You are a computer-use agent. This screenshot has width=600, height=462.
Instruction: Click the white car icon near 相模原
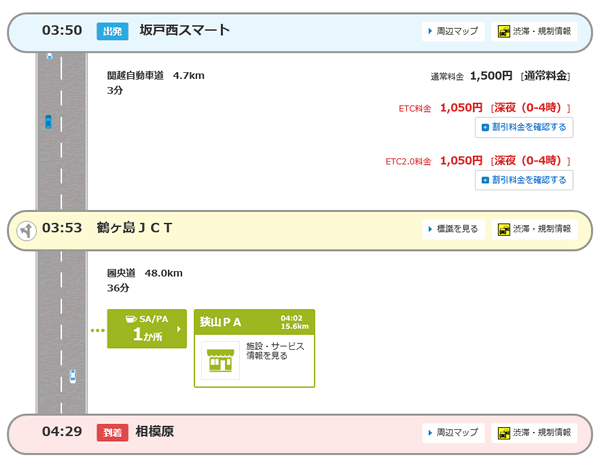pyautogui.click(x=72, y=377)
